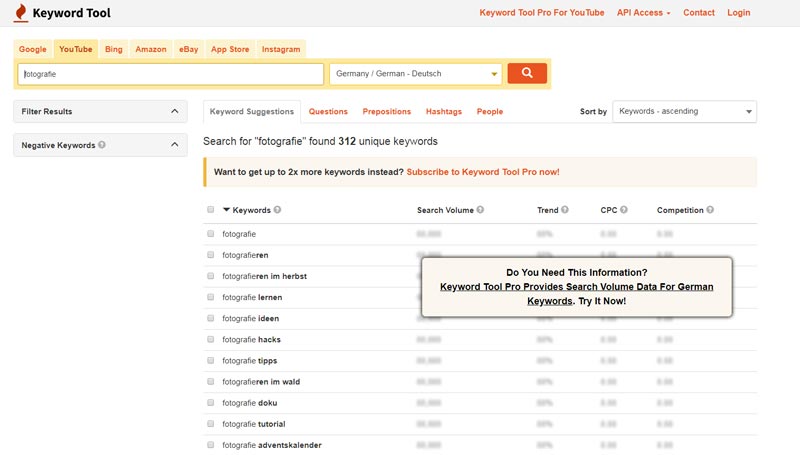Click the Keyword Tool Pro Provides Search Volume link
Image resolution: width=800 pixels, height=455 pixels.
577,294
